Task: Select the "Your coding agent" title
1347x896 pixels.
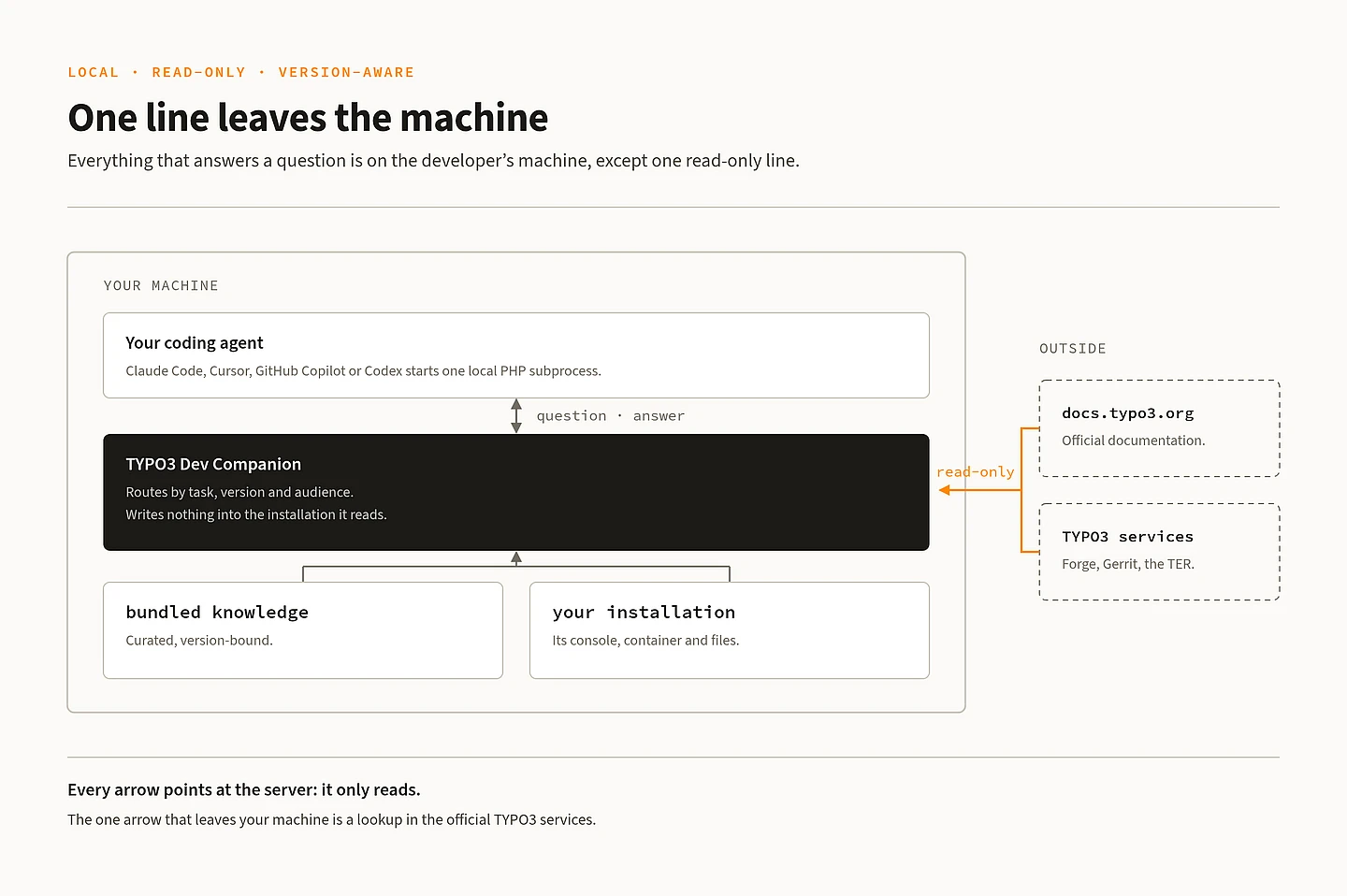Action: coord(195,343)
